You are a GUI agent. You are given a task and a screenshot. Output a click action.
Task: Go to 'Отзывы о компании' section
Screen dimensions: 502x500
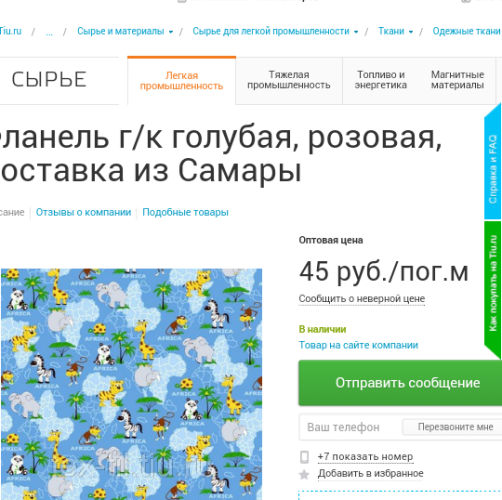(83, 212)
